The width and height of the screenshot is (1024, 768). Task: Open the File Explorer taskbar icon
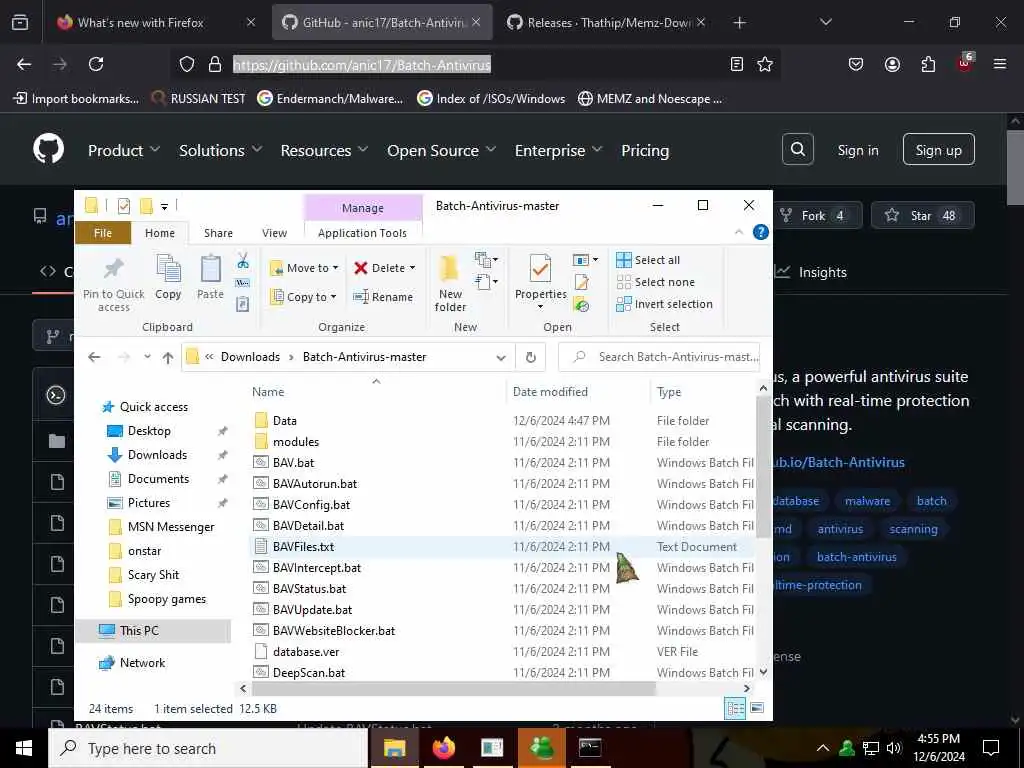click(394, 748)
